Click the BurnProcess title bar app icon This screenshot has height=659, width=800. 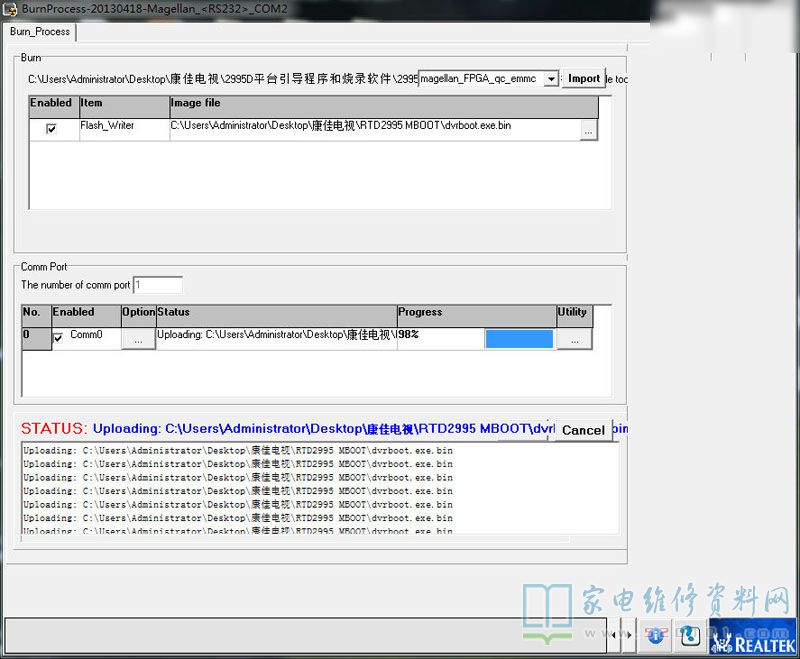[x=10, y=8]
